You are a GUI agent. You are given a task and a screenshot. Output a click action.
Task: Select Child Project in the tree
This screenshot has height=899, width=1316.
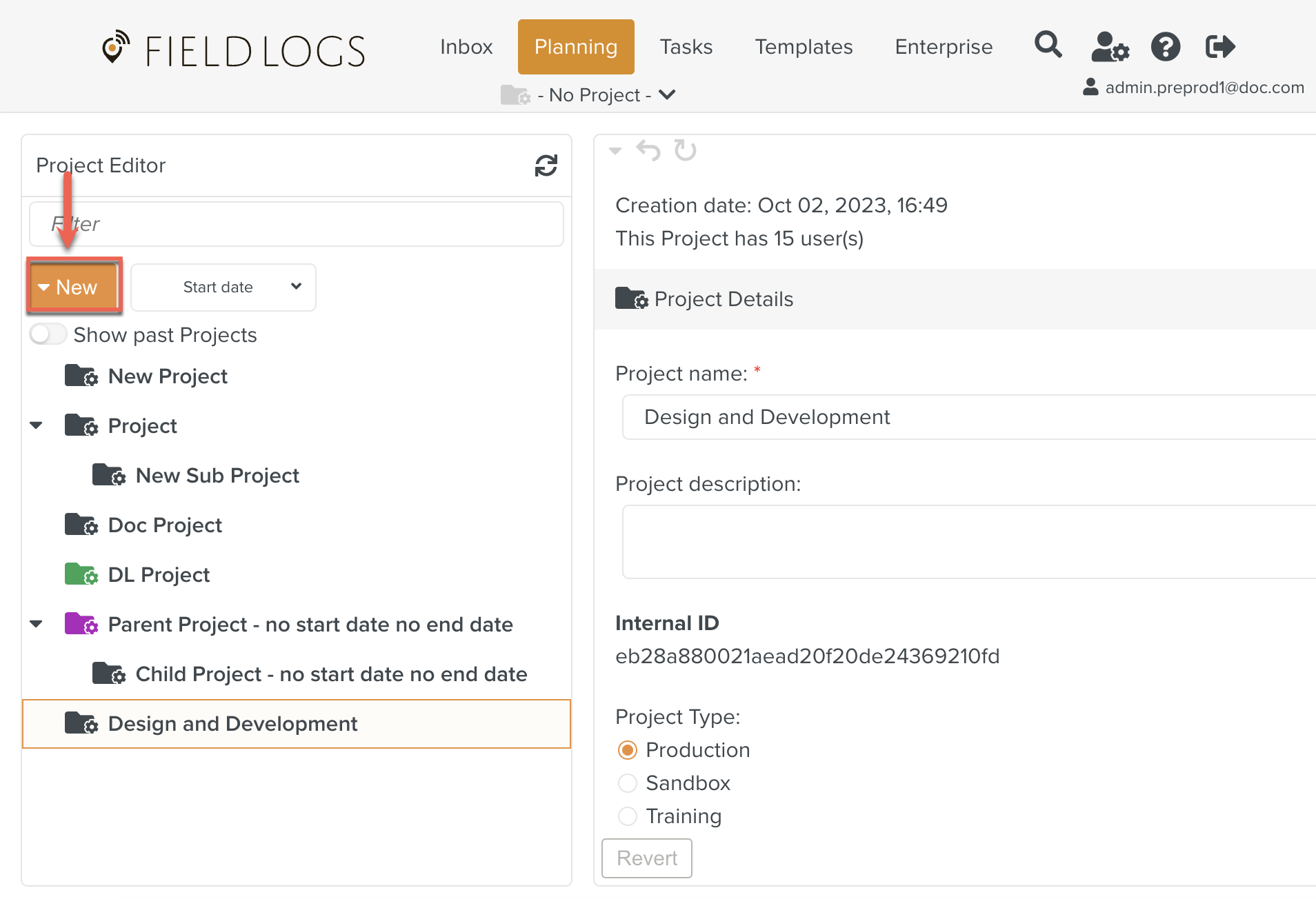[x=331, y=674]
